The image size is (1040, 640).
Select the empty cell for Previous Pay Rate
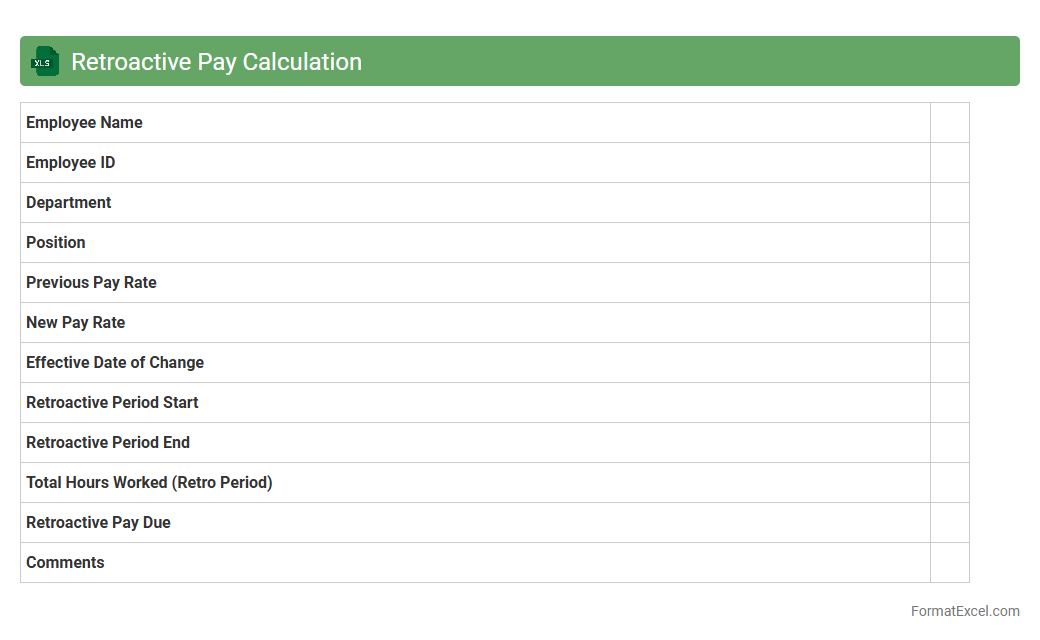[x=949, y=283]
